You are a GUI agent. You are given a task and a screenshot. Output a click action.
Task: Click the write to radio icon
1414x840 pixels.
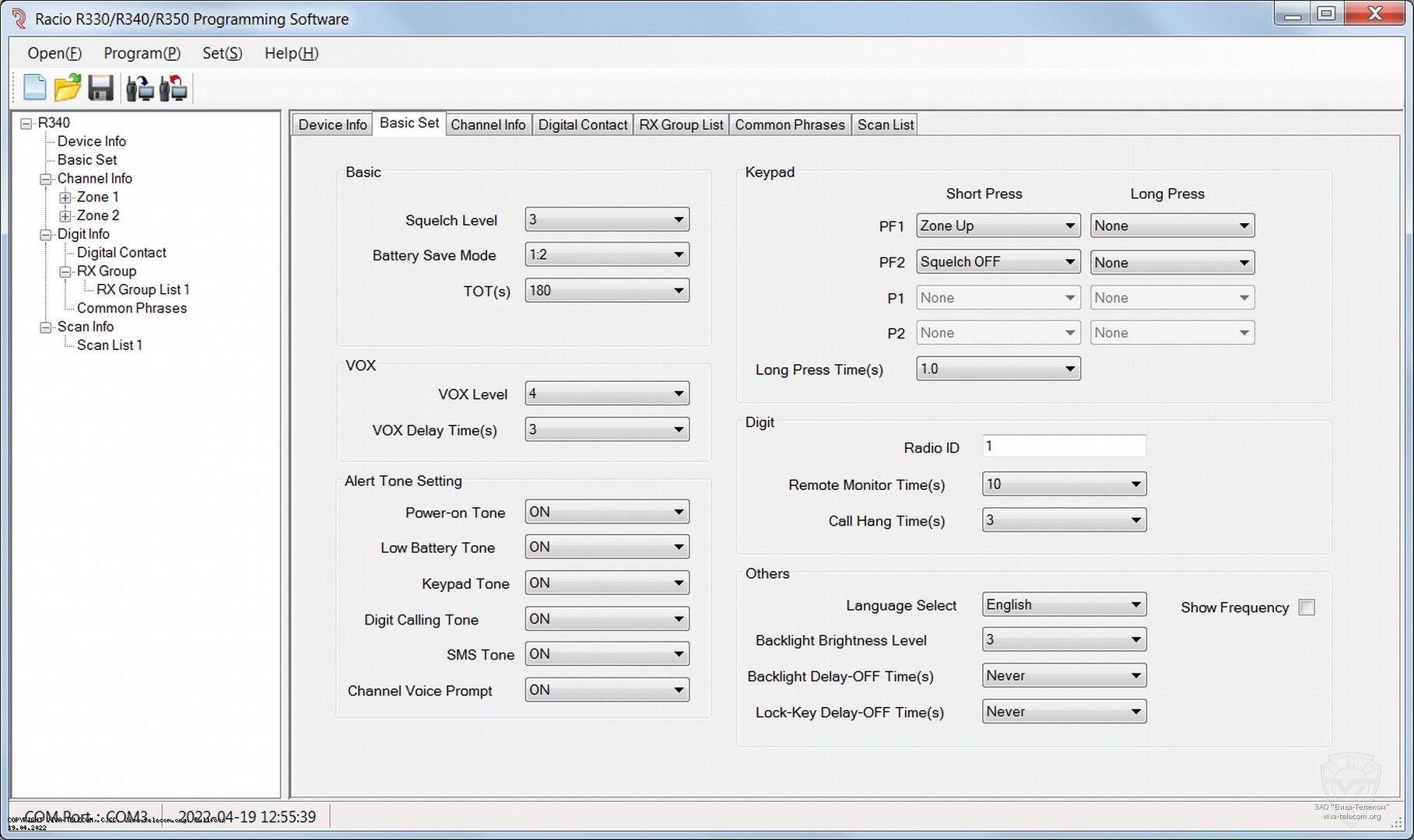(173, 88)
